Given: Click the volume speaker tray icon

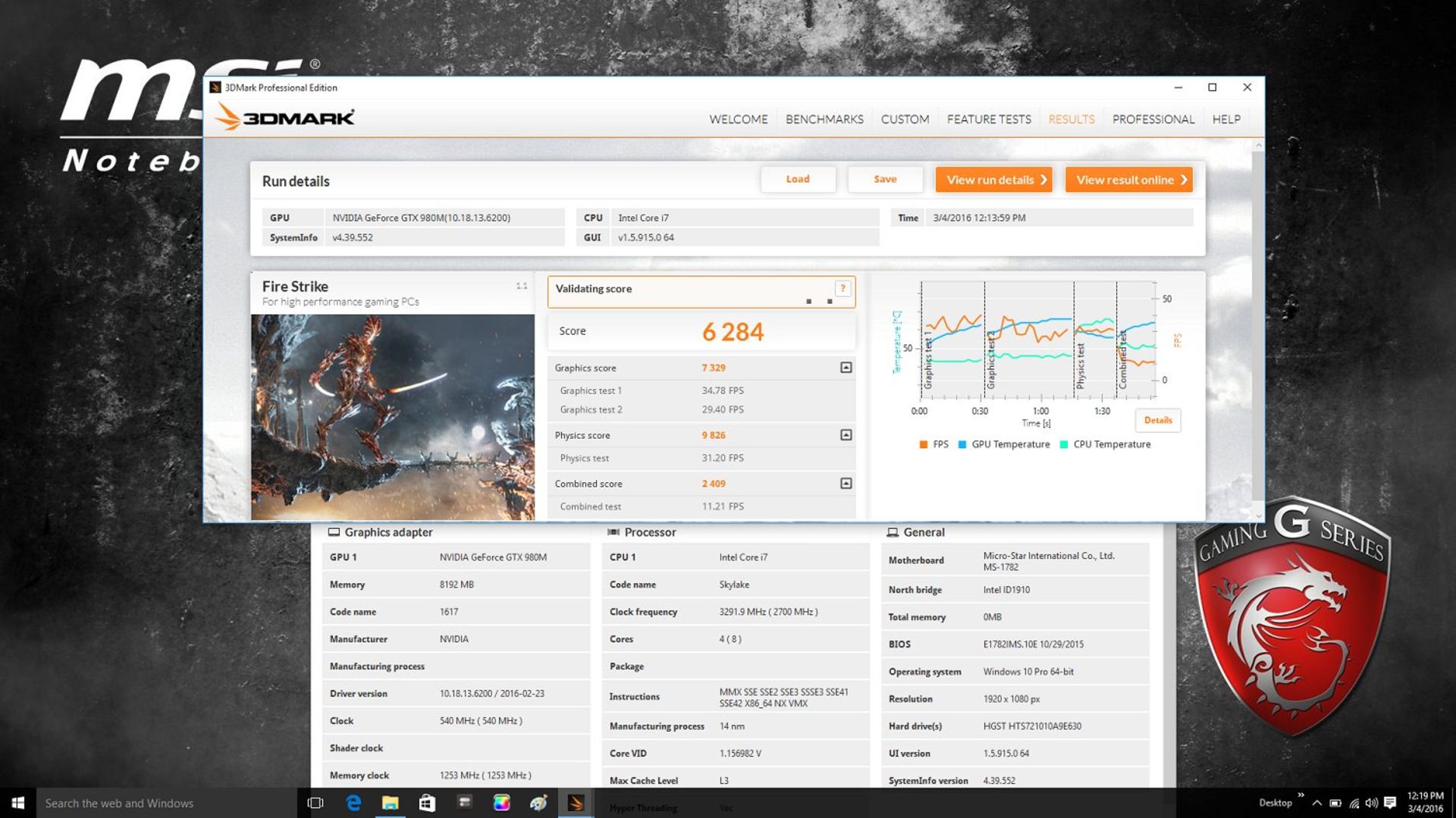Looking at the screenshot, I should 1371,803.
